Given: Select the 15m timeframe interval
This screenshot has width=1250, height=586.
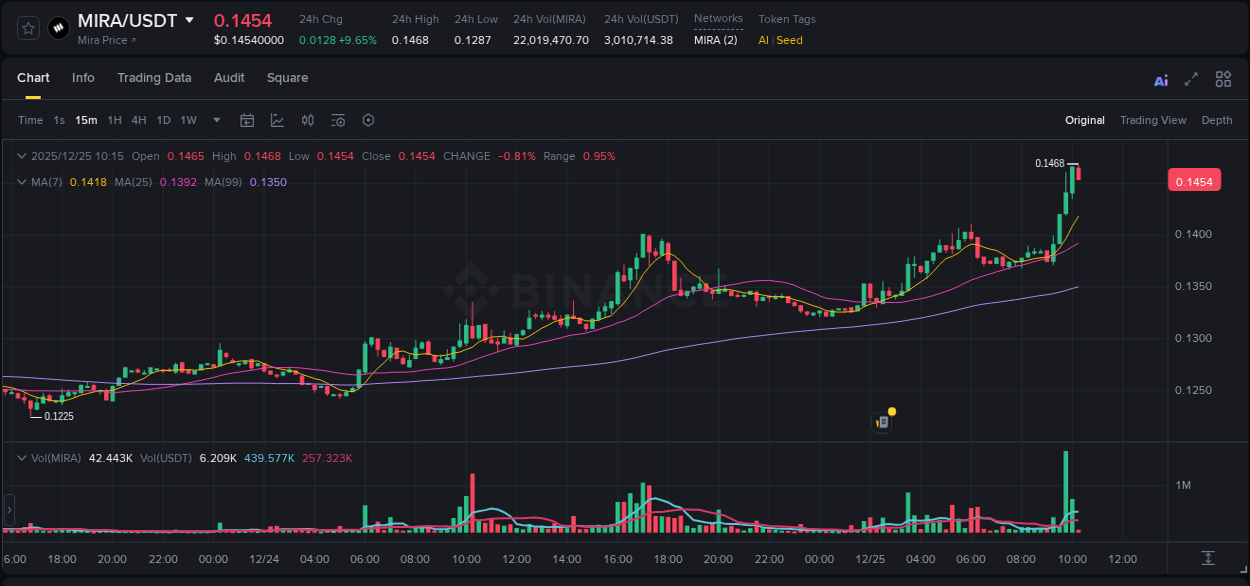Looking at the screenshot, I should (86, 120).
